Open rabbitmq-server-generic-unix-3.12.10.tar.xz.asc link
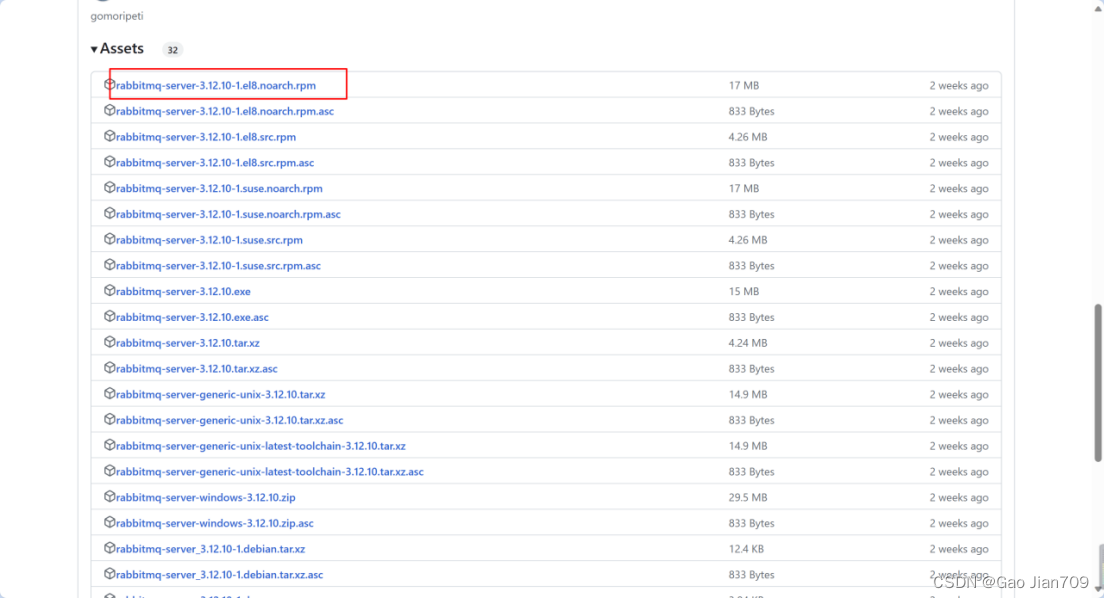 point(230,420)
